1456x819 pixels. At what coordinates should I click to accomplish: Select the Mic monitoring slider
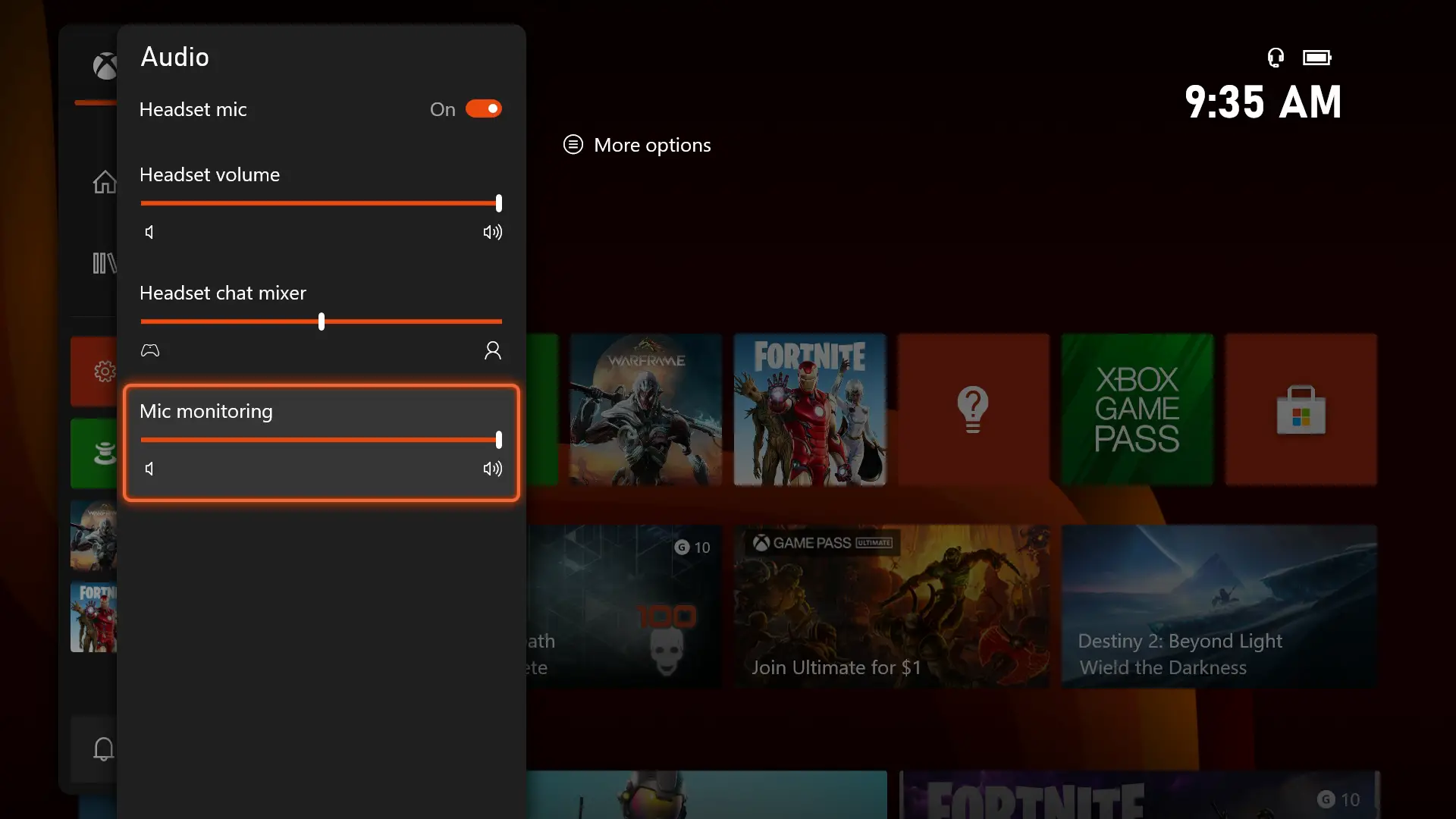click(318, 440)
